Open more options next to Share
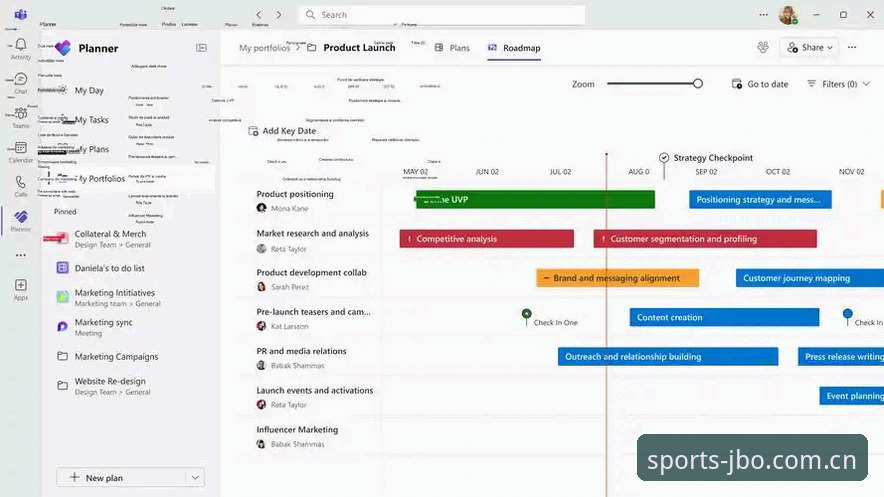 point(852,47)
